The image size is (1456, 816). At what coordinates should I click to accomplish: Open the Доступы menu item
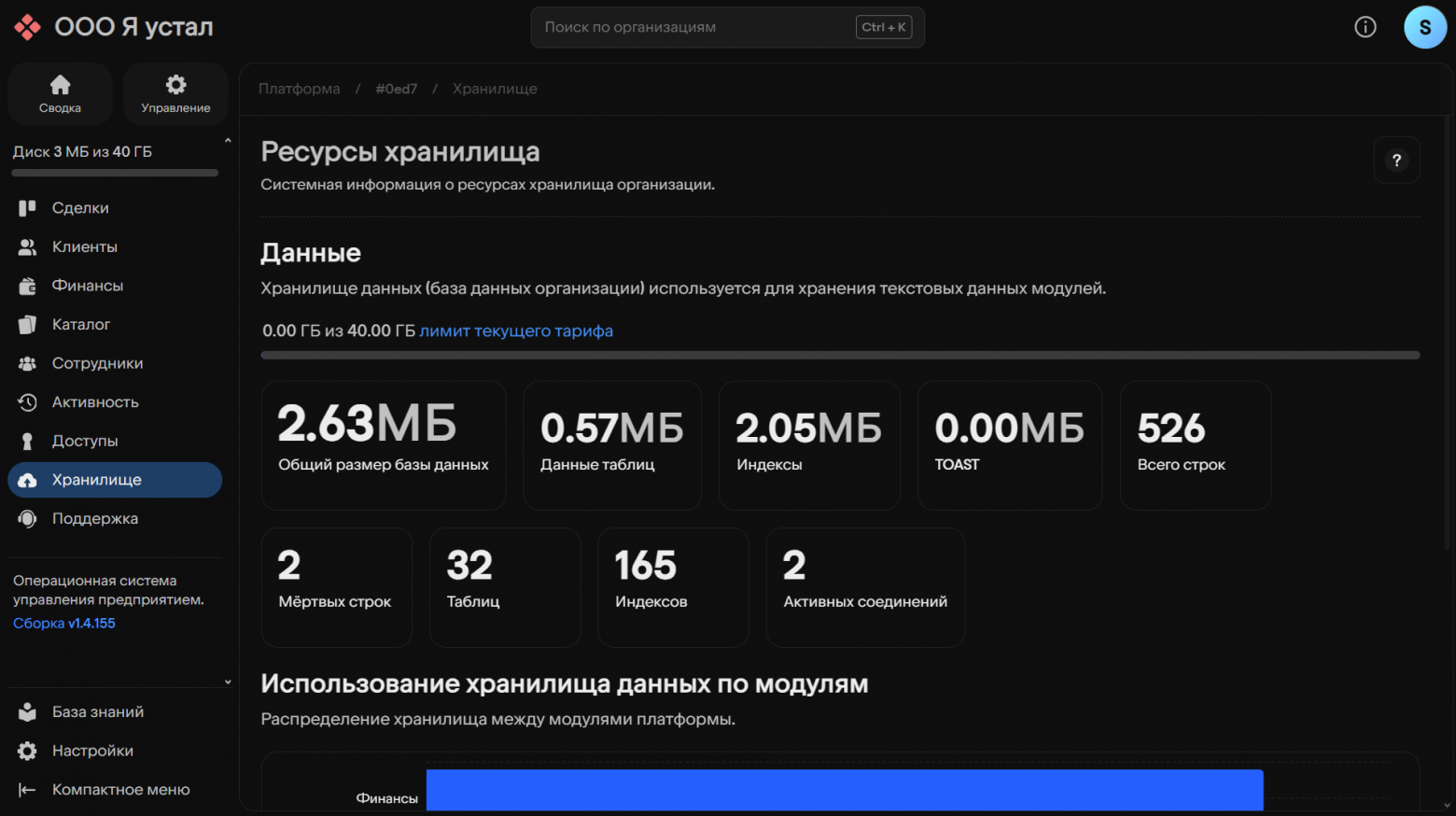pyautogui.click(x=115, y=441)
